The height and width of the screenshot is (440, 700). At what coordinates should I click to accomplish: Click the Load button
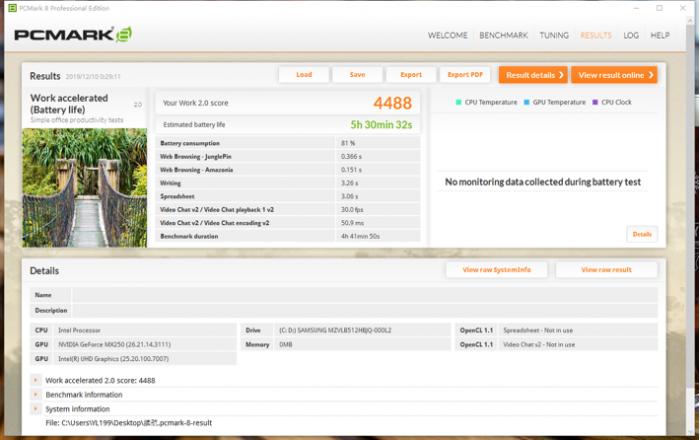coord(304,75)
